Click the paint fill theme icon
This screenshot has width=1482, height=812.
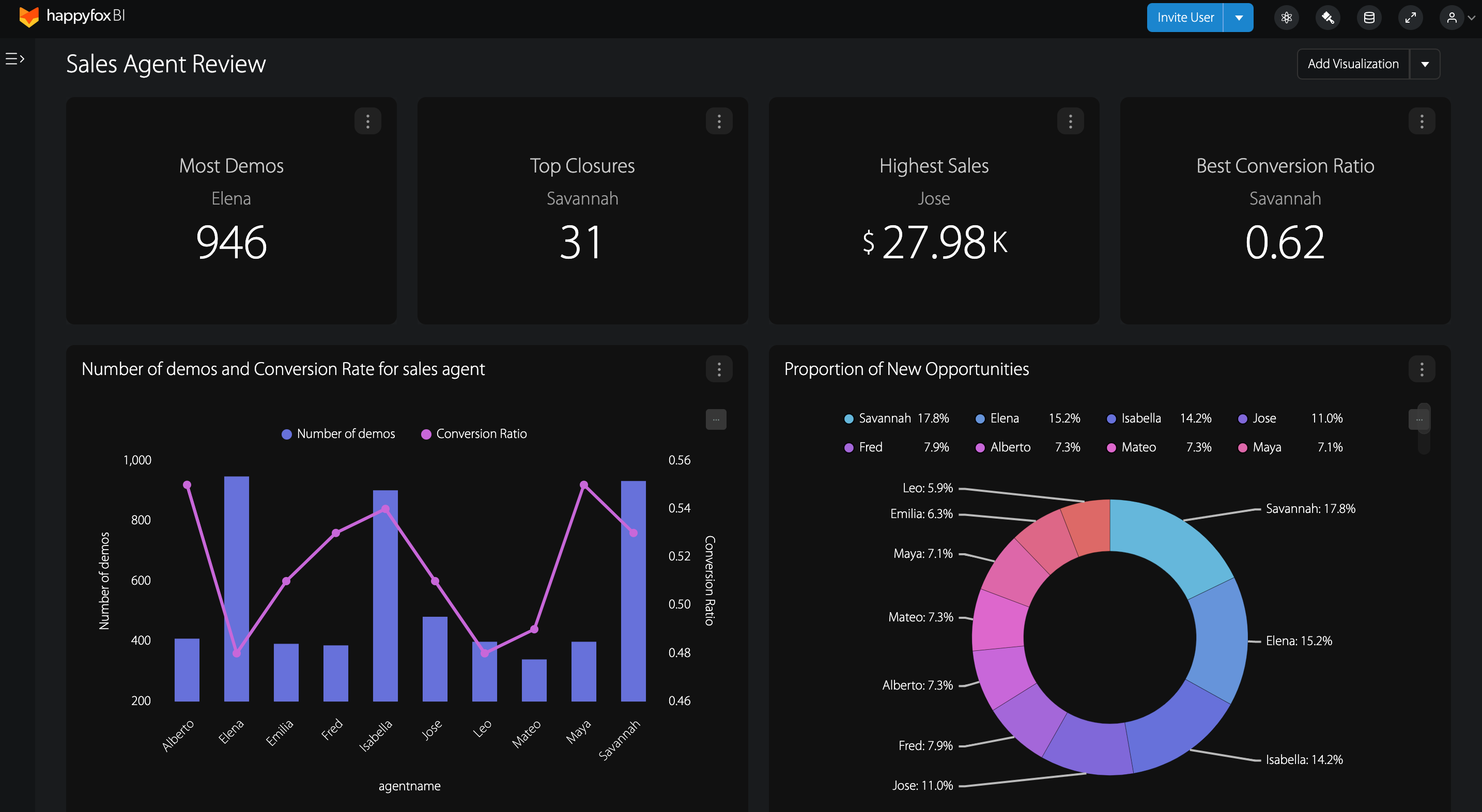(x=1328, y=17)
